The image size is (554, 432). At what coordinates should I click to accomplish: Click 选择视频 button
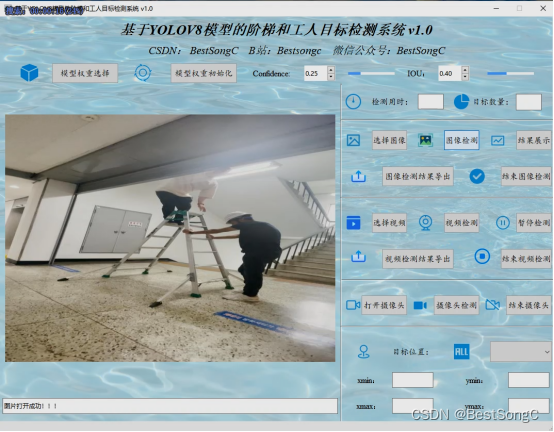tap(389, 223)
